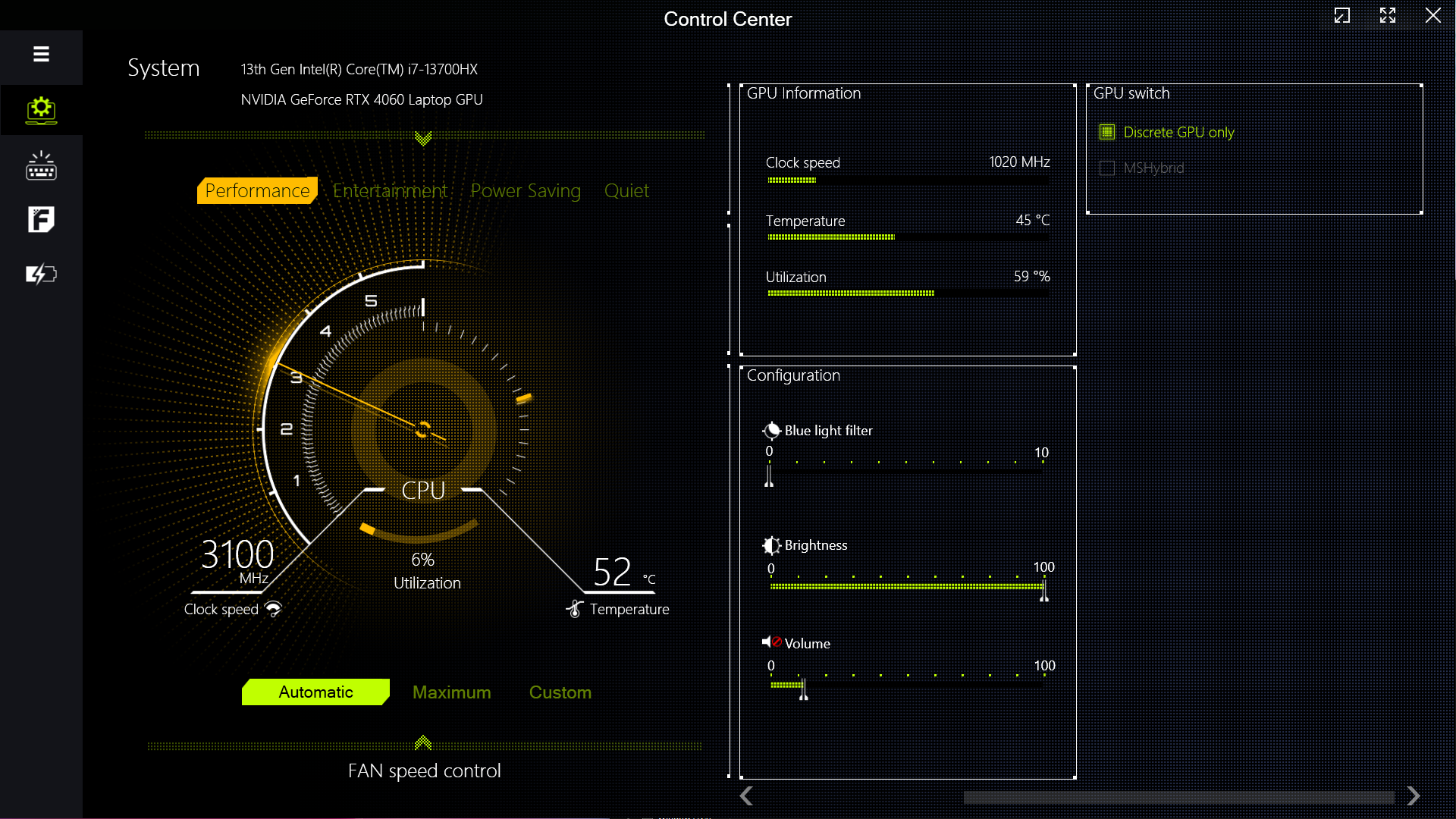Enable Discrete GPU only checkbox
This screenshot has width=1456, height=819.
coord(1107,132)
